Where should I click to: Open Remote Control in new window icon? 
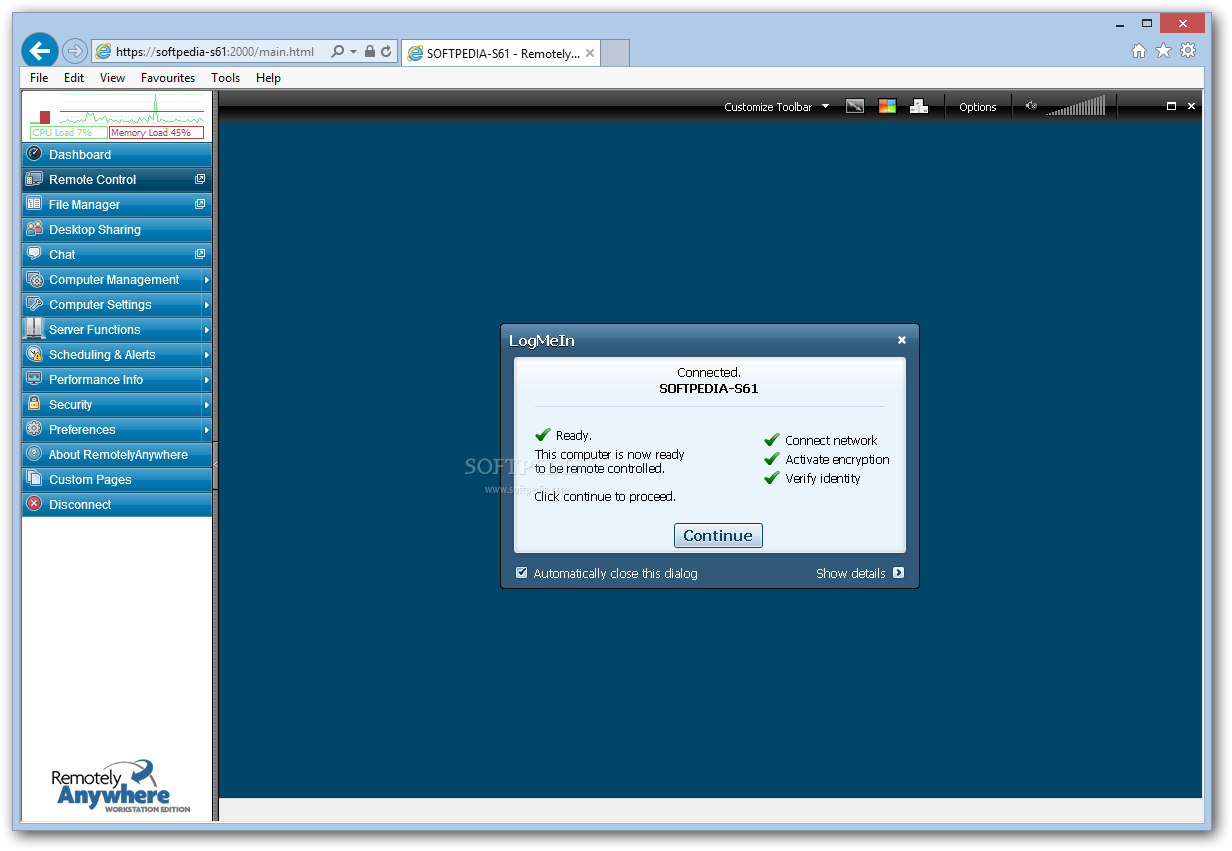[x=200, y=179]
